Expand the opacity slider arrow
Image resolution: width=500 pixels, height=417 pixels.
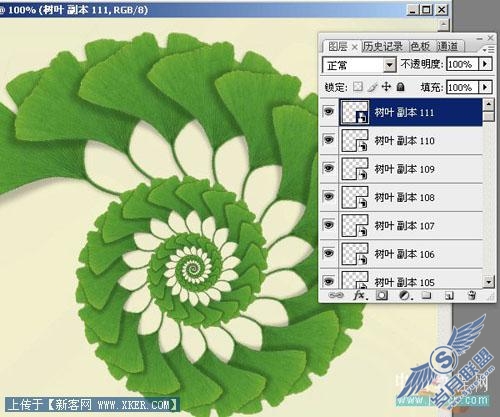(x=485, y=64)
